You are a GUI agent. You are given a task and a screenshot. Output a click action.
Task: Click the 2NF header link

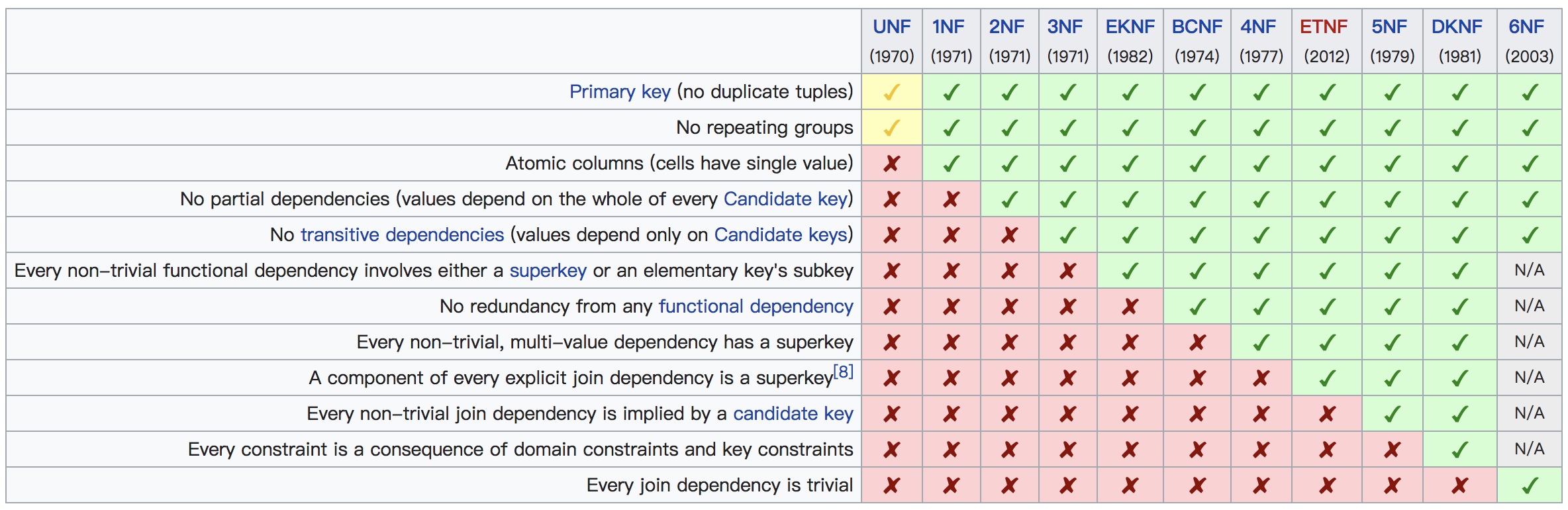point(1006,27)
